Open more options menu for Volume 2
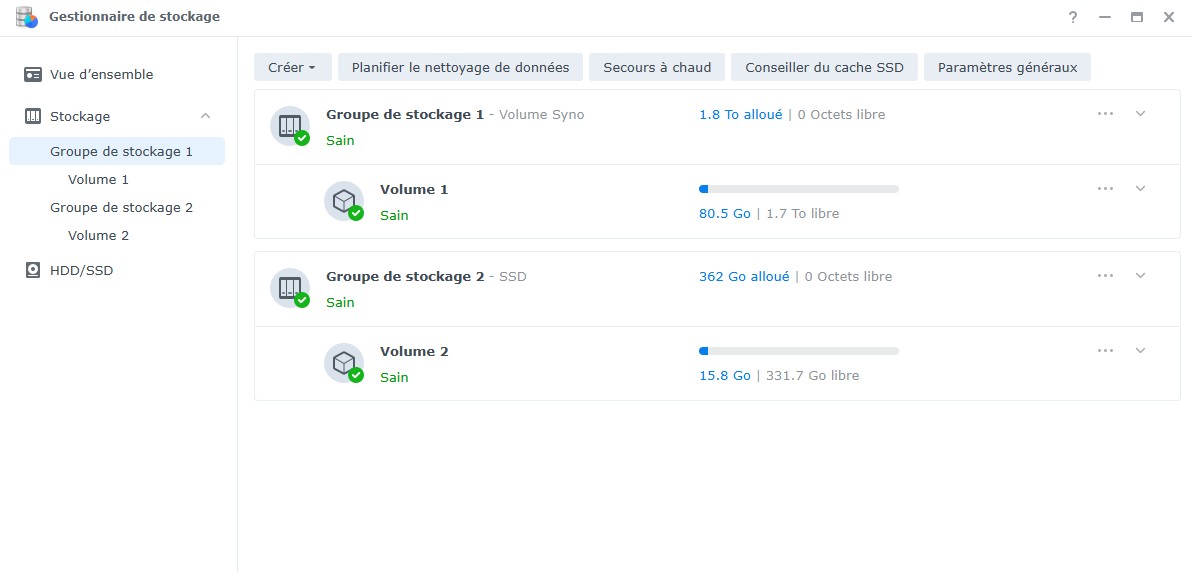This screenshot has height=572, width=1192. coord(1105,351)
